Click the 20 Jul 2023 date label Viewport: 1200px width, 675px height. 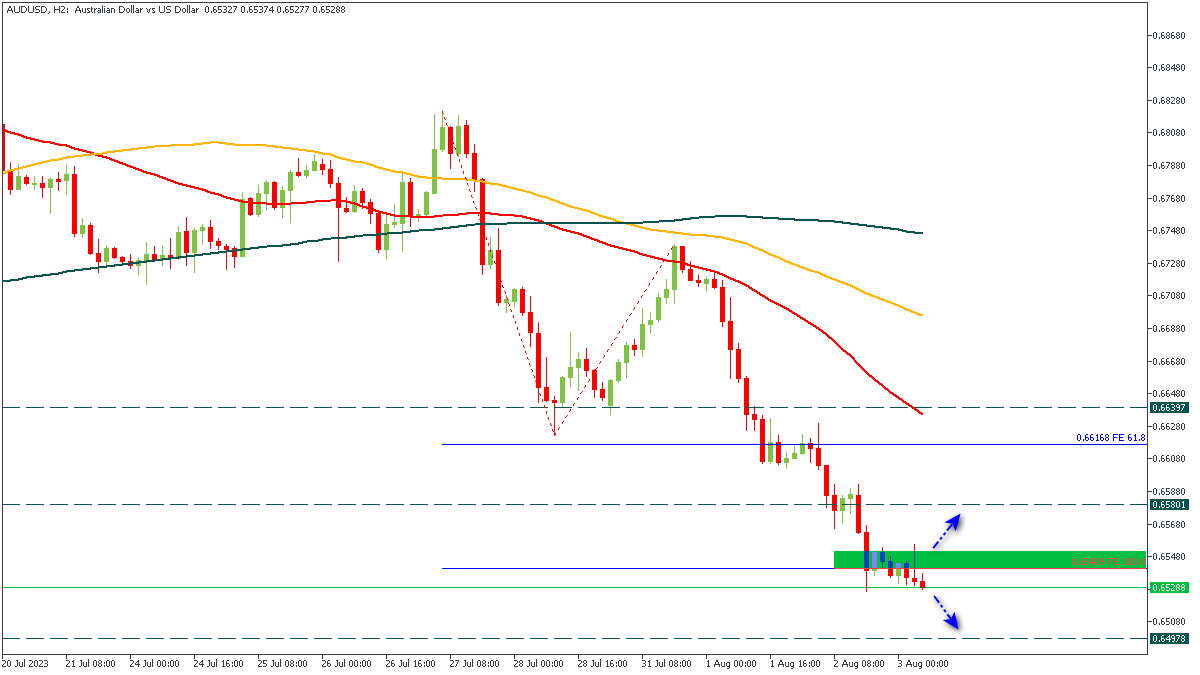click(x=25, y=662)
